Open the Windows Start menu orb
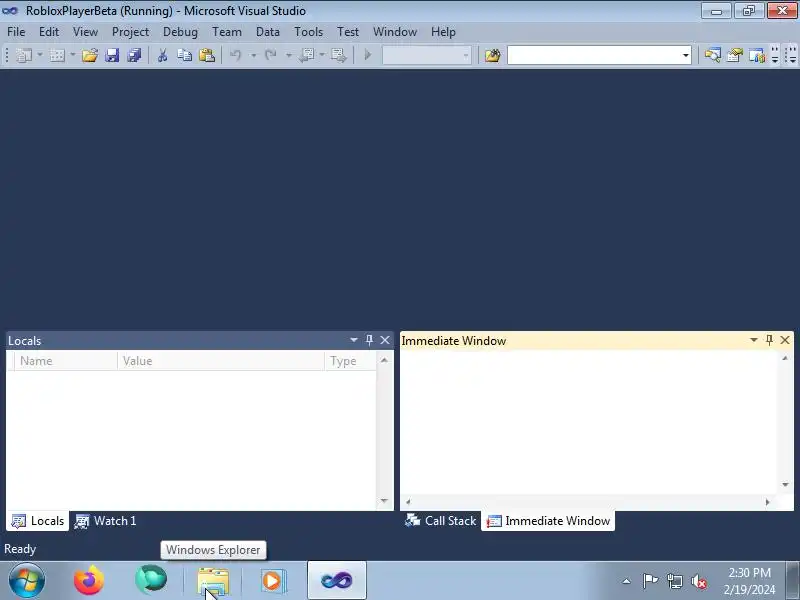 27,580
